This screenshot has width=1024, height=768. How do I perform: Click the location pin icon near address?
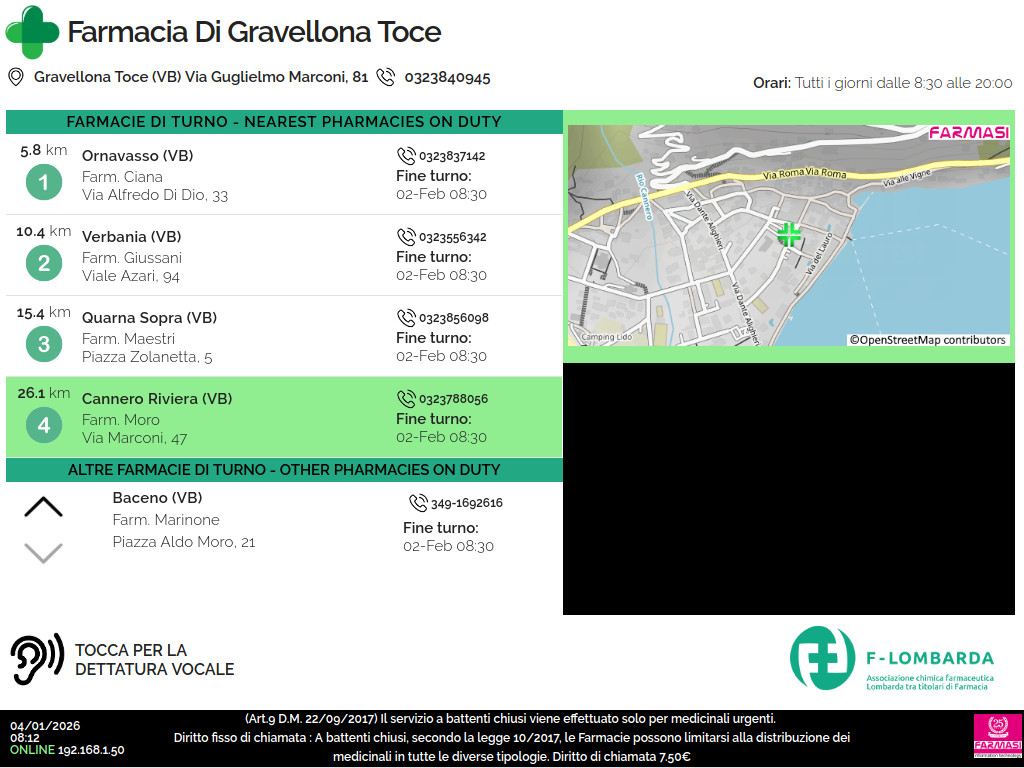coord(15,77)
